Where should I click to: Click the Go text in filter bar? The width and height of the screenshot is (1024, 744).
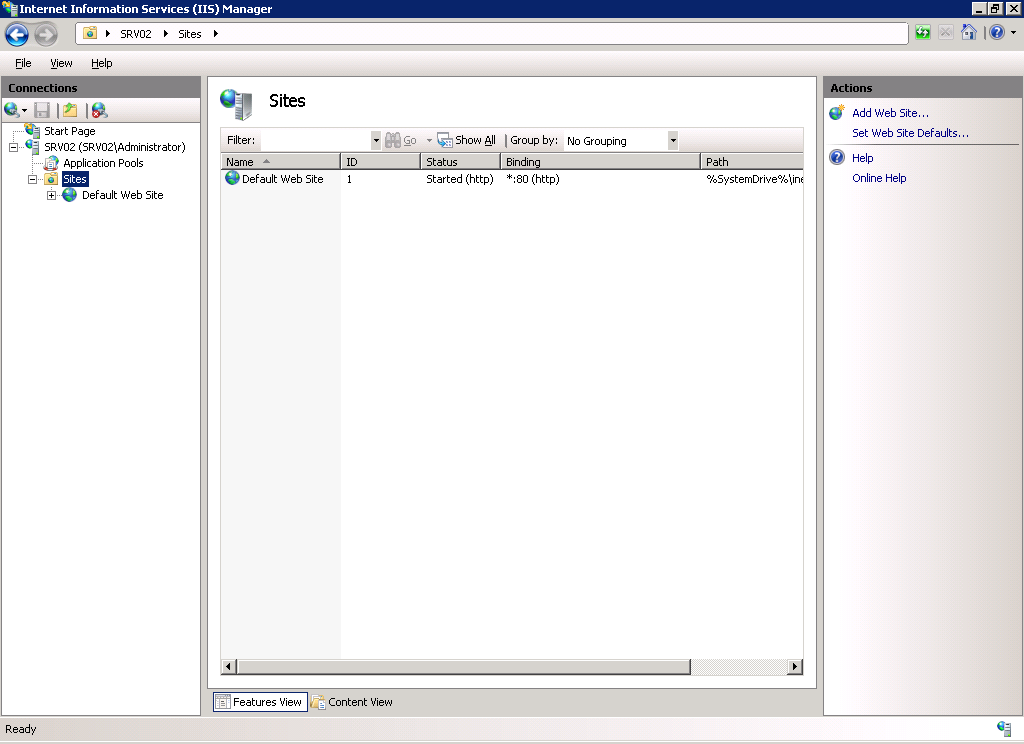pyautogui.click(x=409, y=140)
